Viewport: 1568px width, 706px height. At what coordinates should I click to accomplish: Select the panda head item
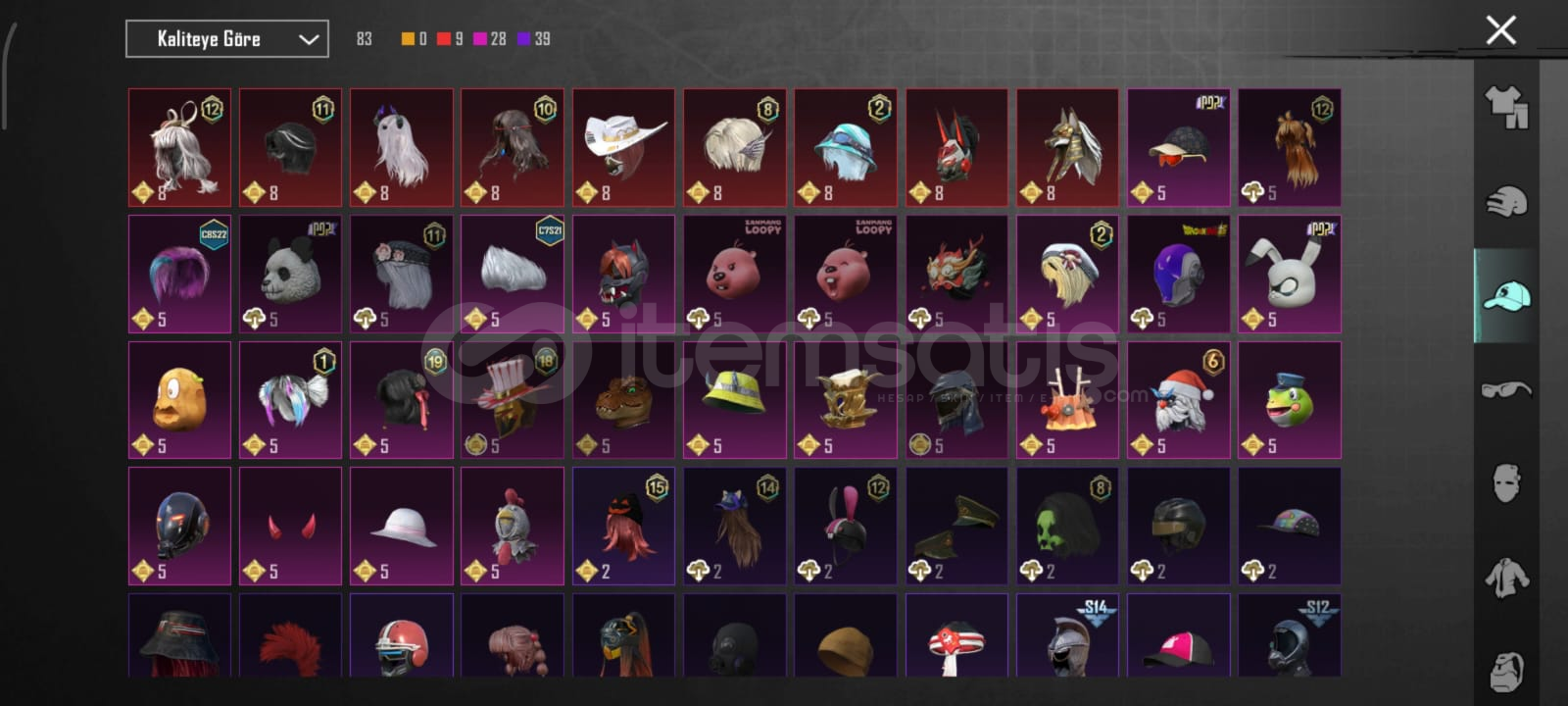click(x=290, y=274)
